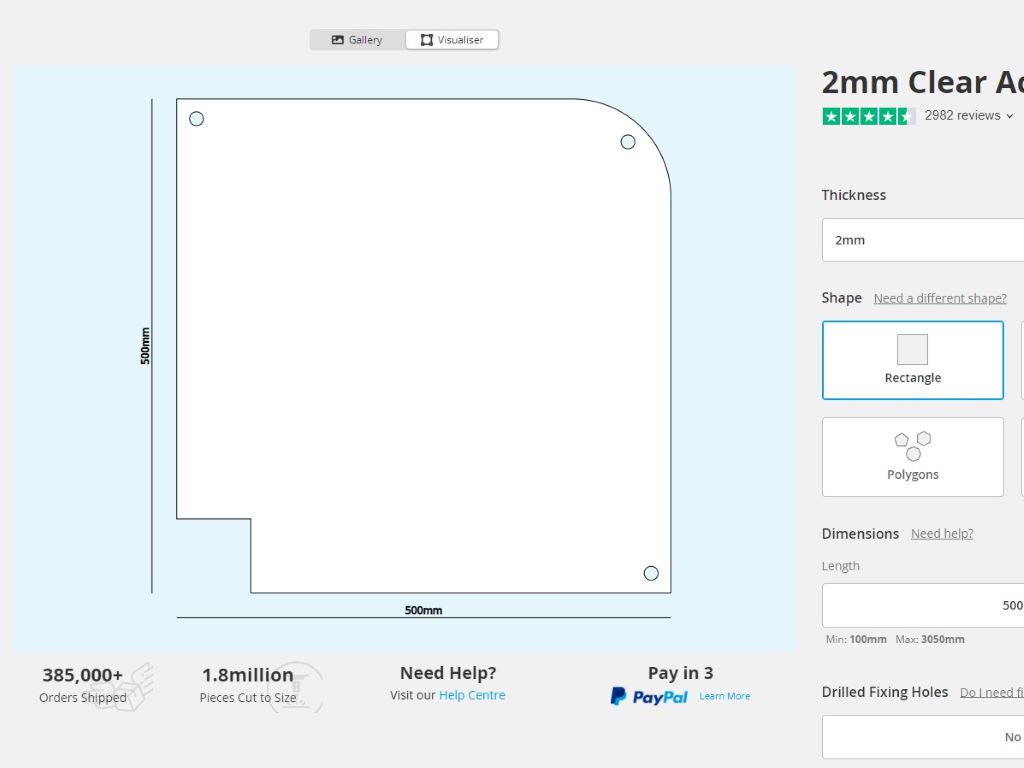Click 'Need help?' beside Dimensions
Screen dimensions: 1024x768
(942, 534)
